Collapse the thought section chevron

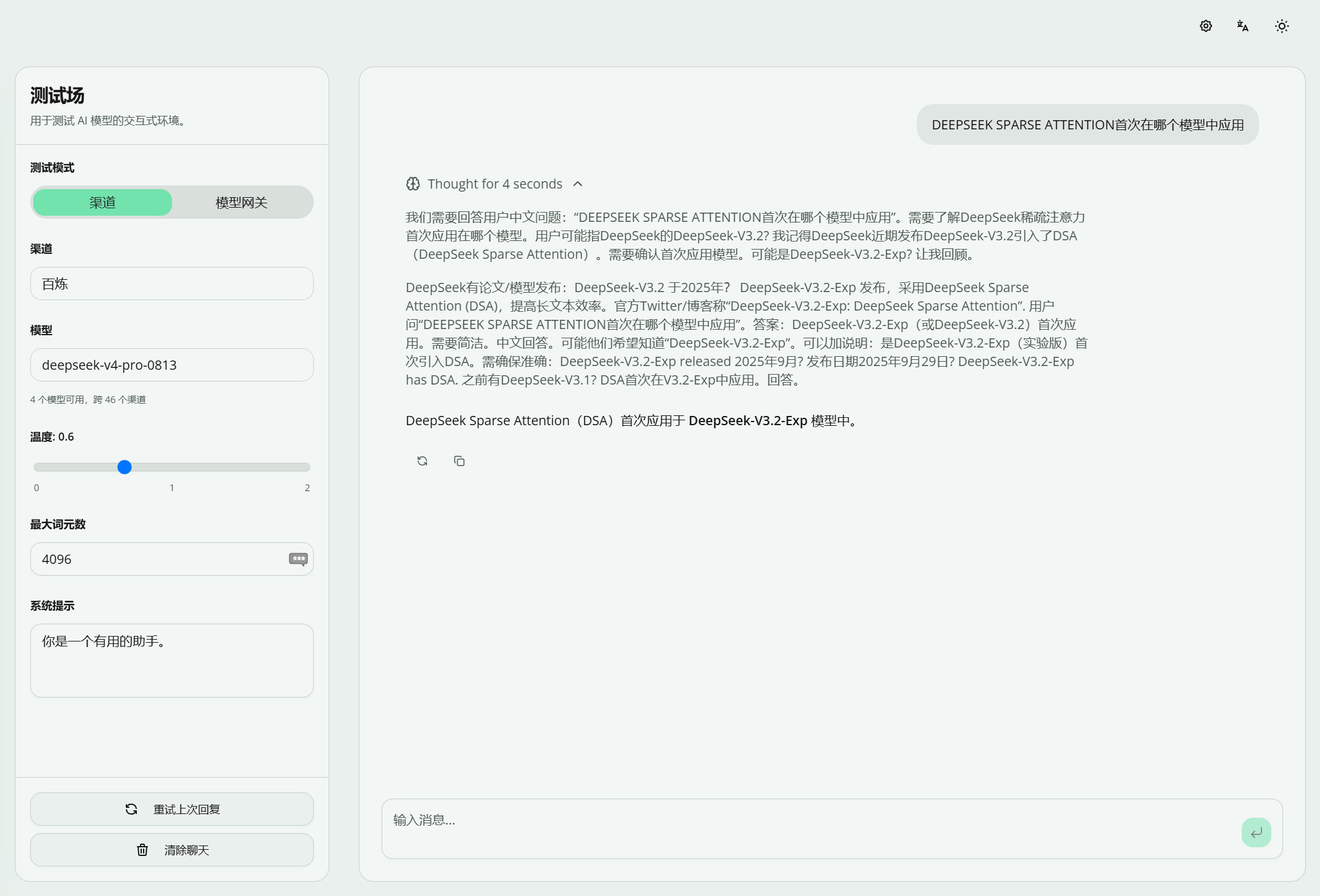coord(578,184)
